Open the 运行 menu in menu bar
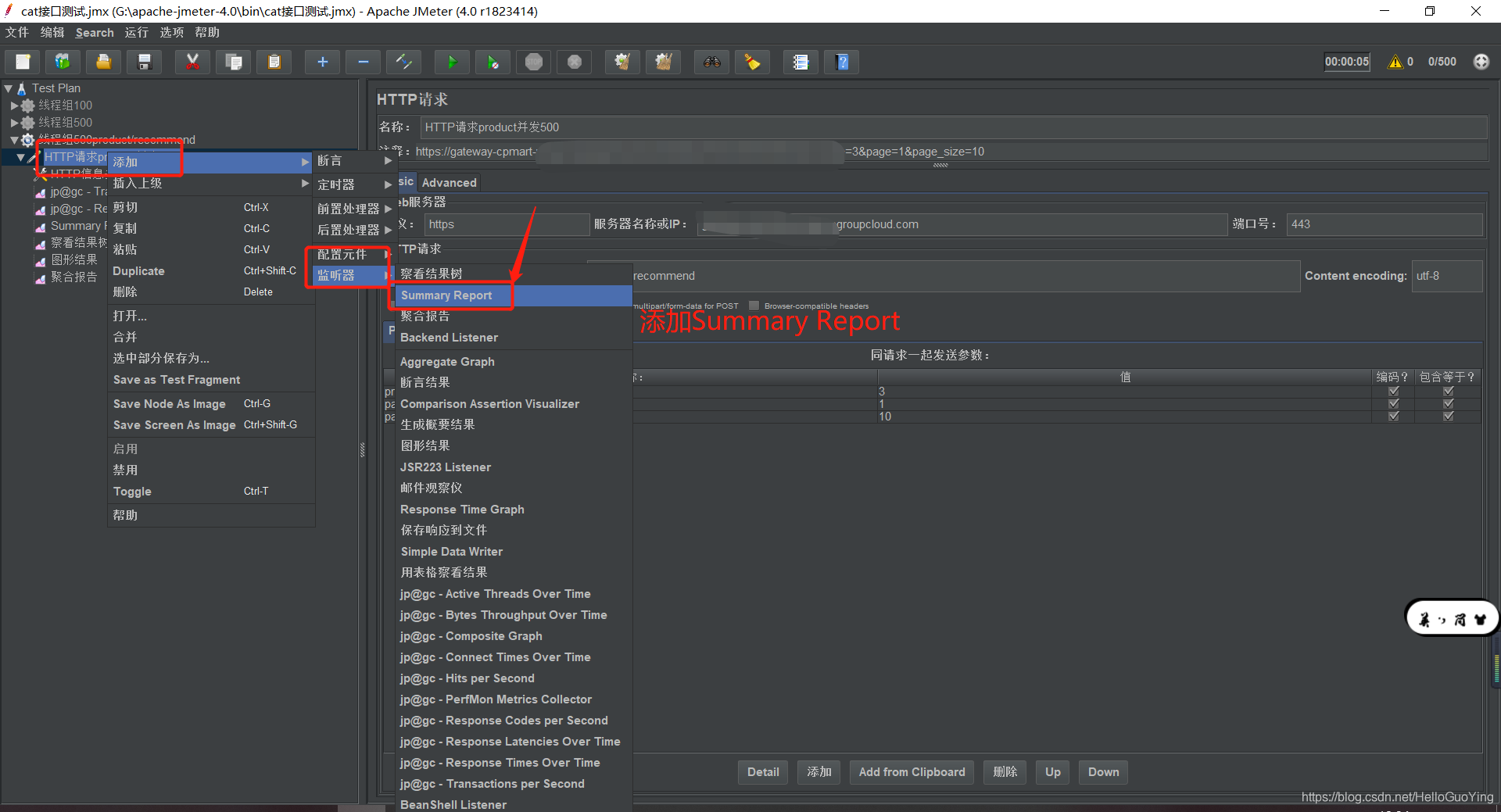Image resolution: width=1501 pixels, height=812 pixels. 136,32
